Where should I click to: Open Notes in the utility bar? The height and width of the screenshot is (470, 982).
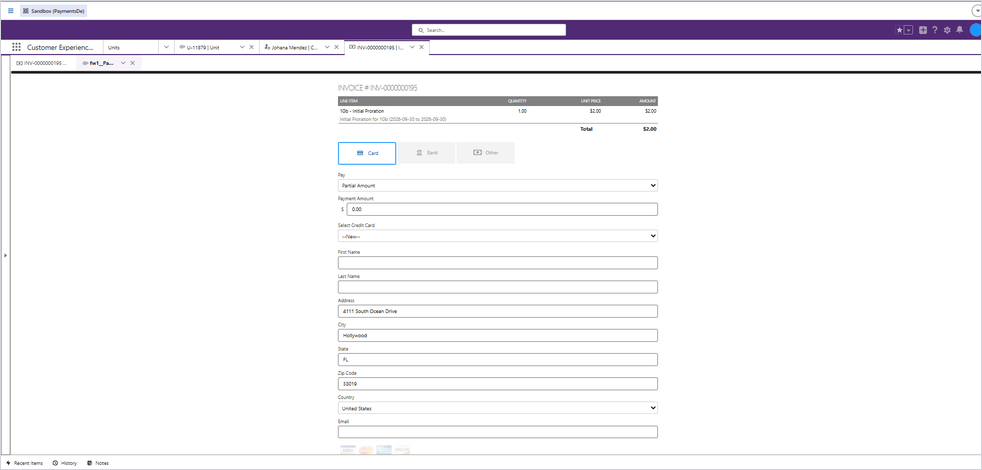98,463
